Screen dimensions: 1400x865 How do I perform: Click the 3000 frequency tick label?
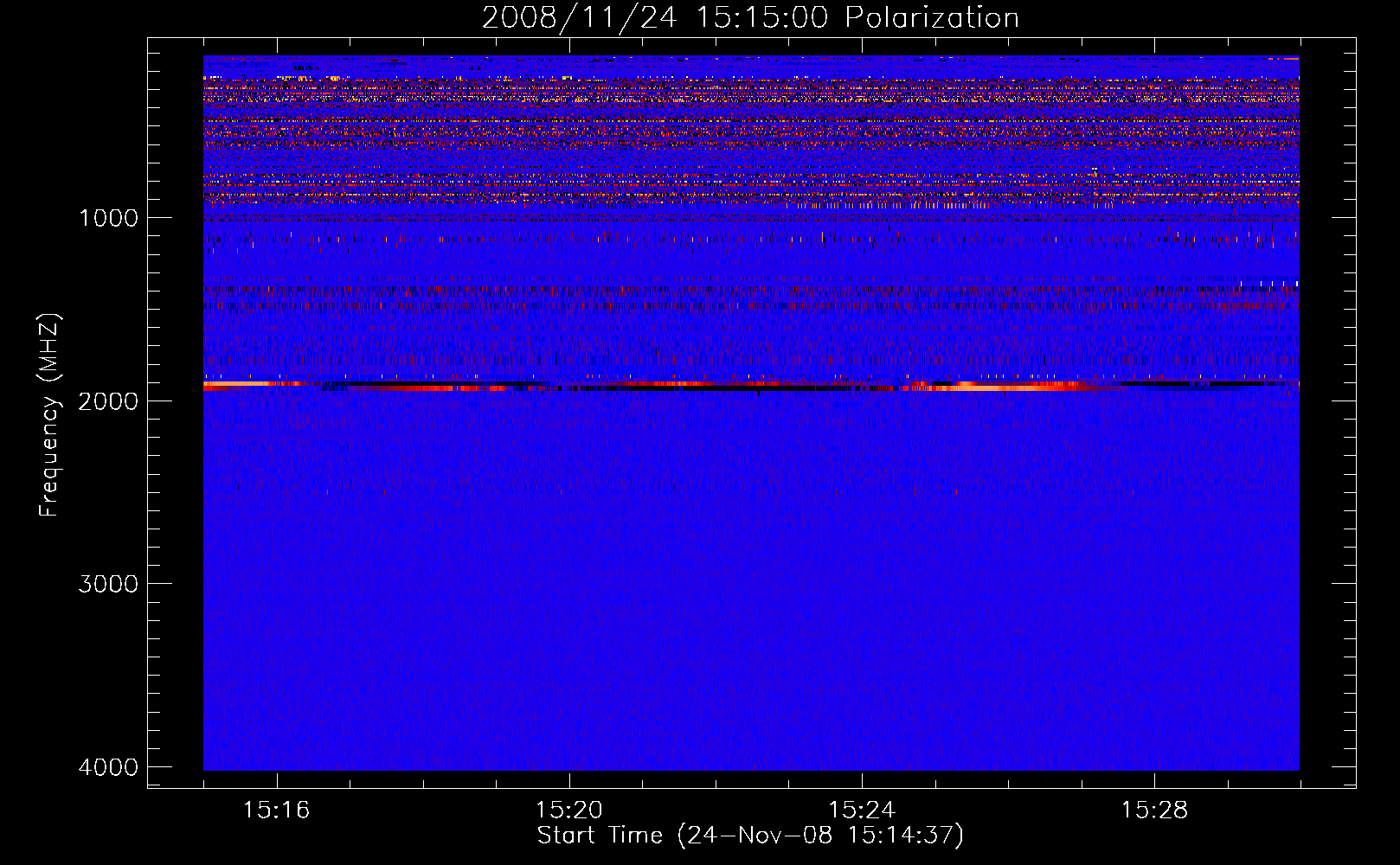pos(108,584)
